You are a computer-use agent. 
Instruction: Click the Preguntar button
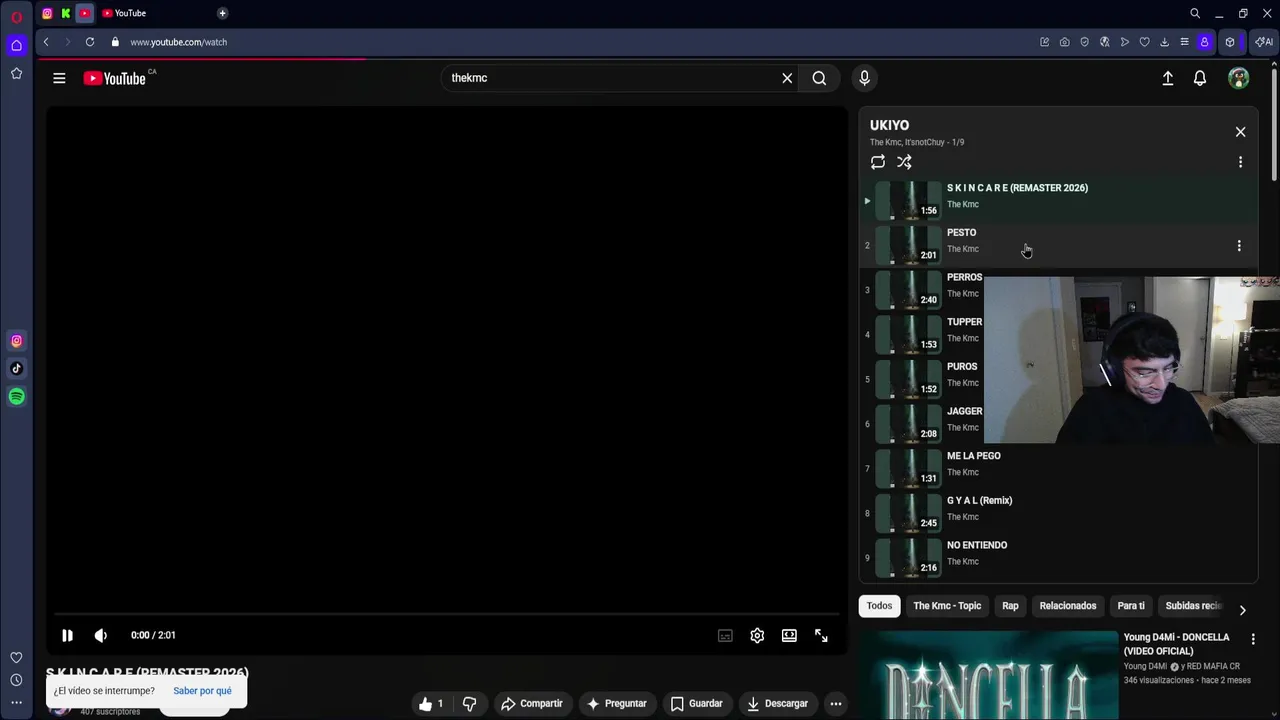[617, 704]
